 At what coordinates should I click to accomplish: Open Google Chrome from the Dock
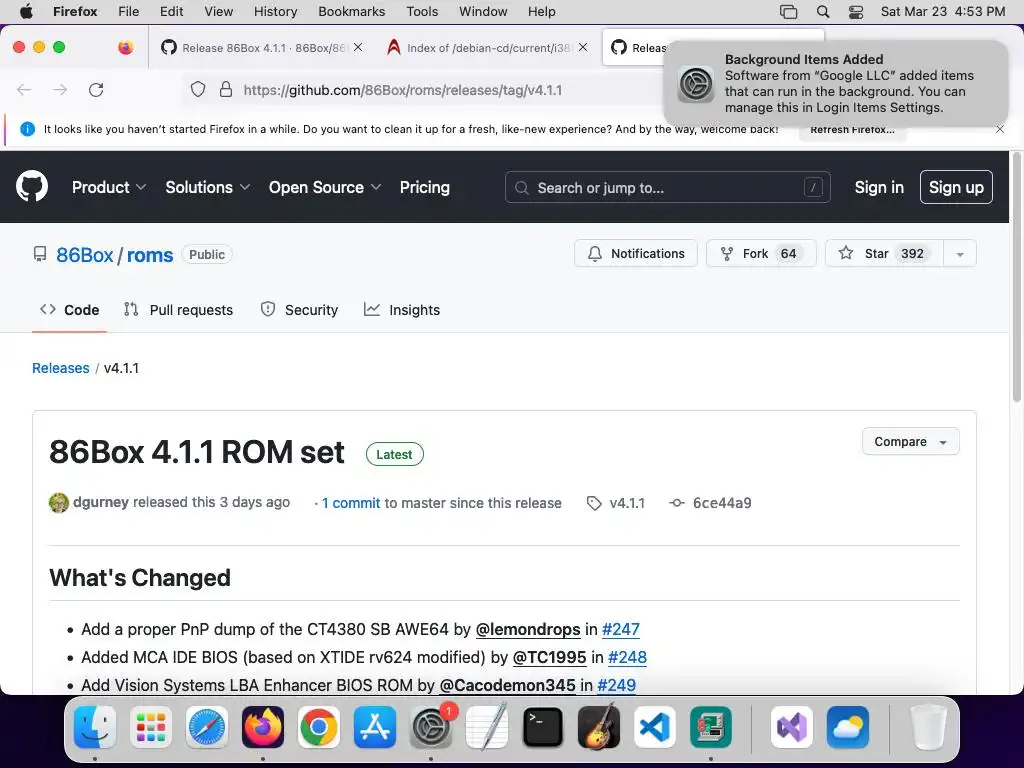tap(319, 727)
